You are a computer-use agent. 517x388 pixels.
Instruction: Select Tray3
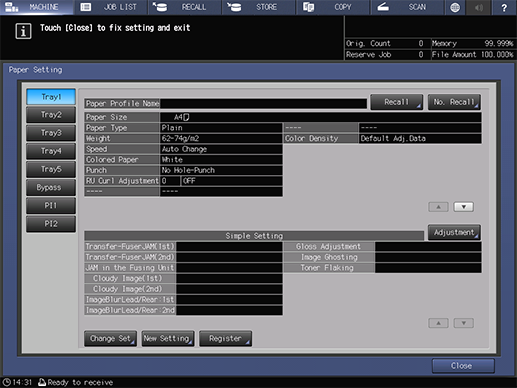tap(51, 133)
